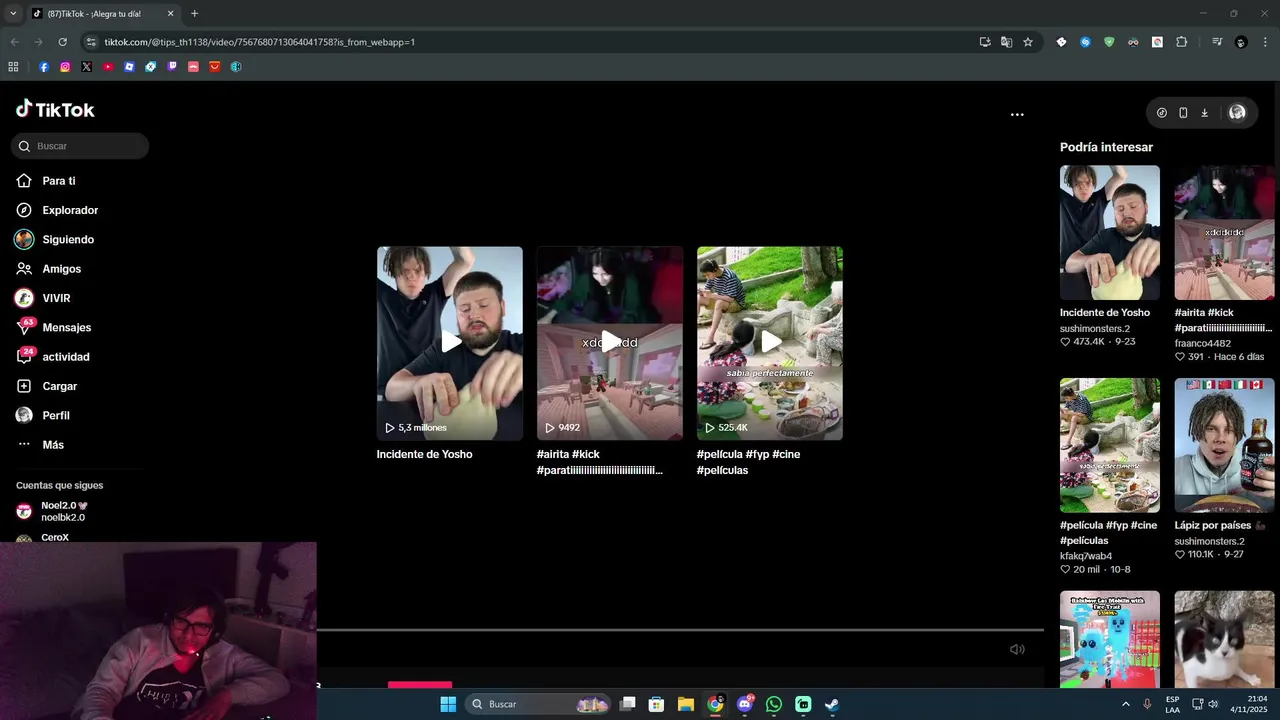Open Mensajes inbox
The image size is (1280, 720).
click(54, 327)
